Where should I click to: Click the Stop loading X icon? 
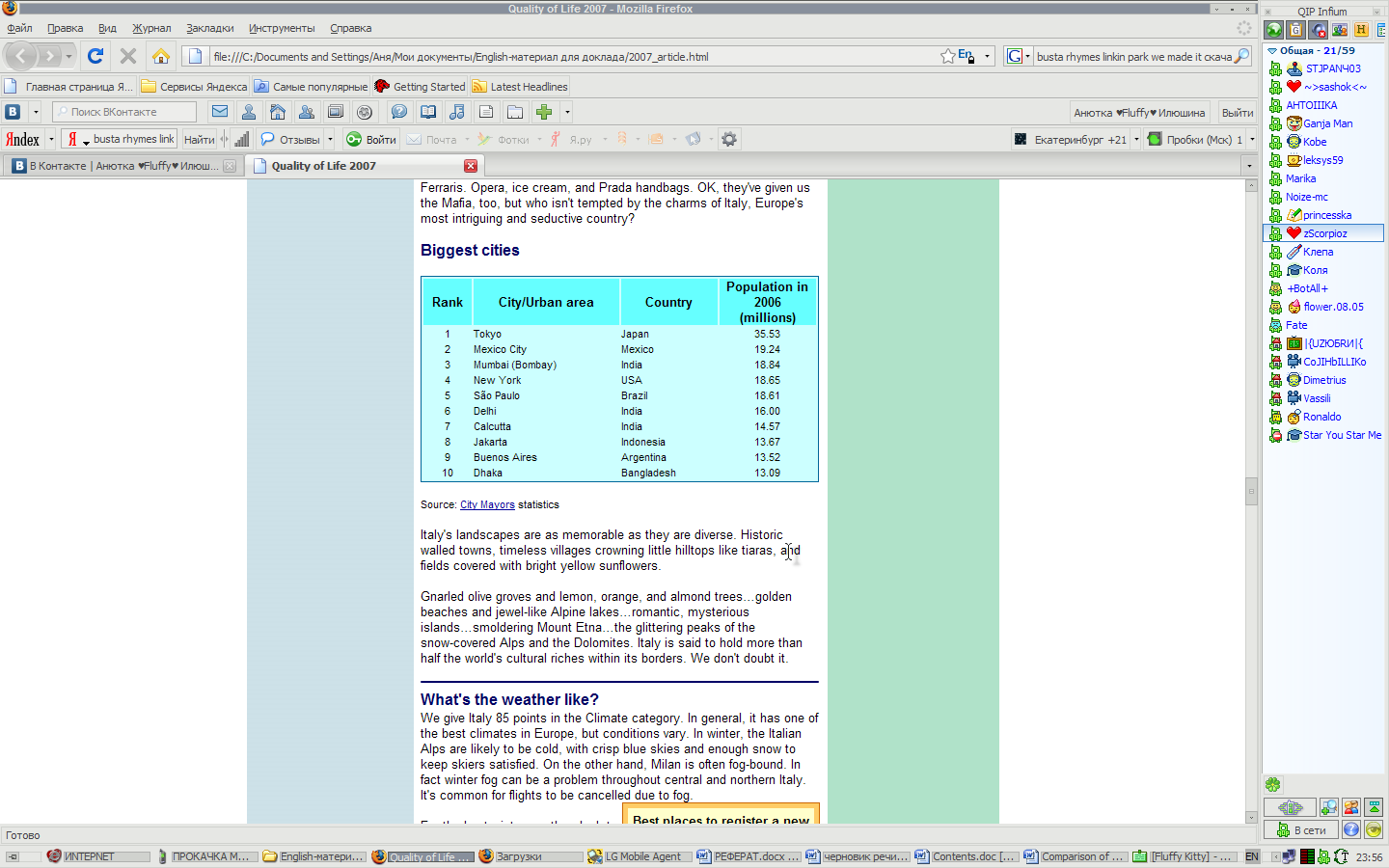coord(127,56)
